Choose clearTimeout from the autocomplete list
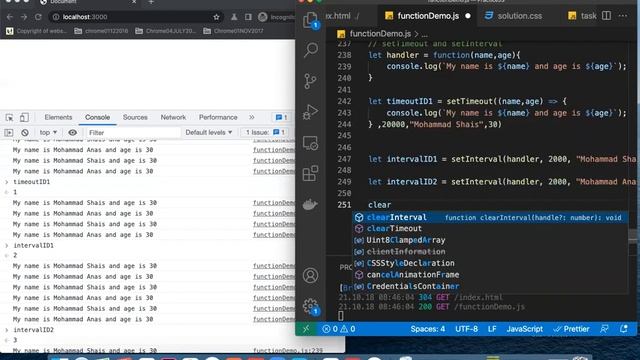The height and width of the screenshot is (360, 640). [x=490, y=229]
